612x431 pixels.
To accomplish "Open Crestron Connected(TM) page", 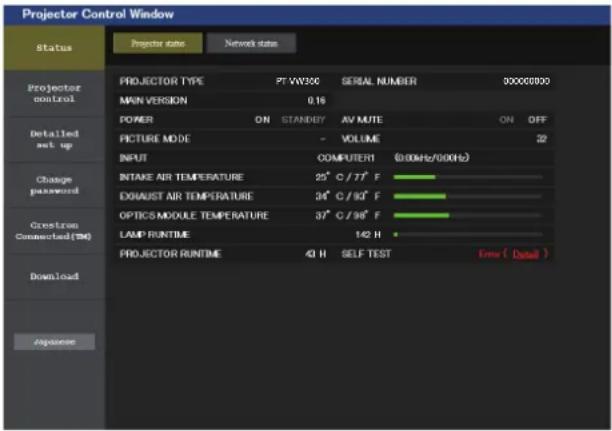I will point(54,231).
